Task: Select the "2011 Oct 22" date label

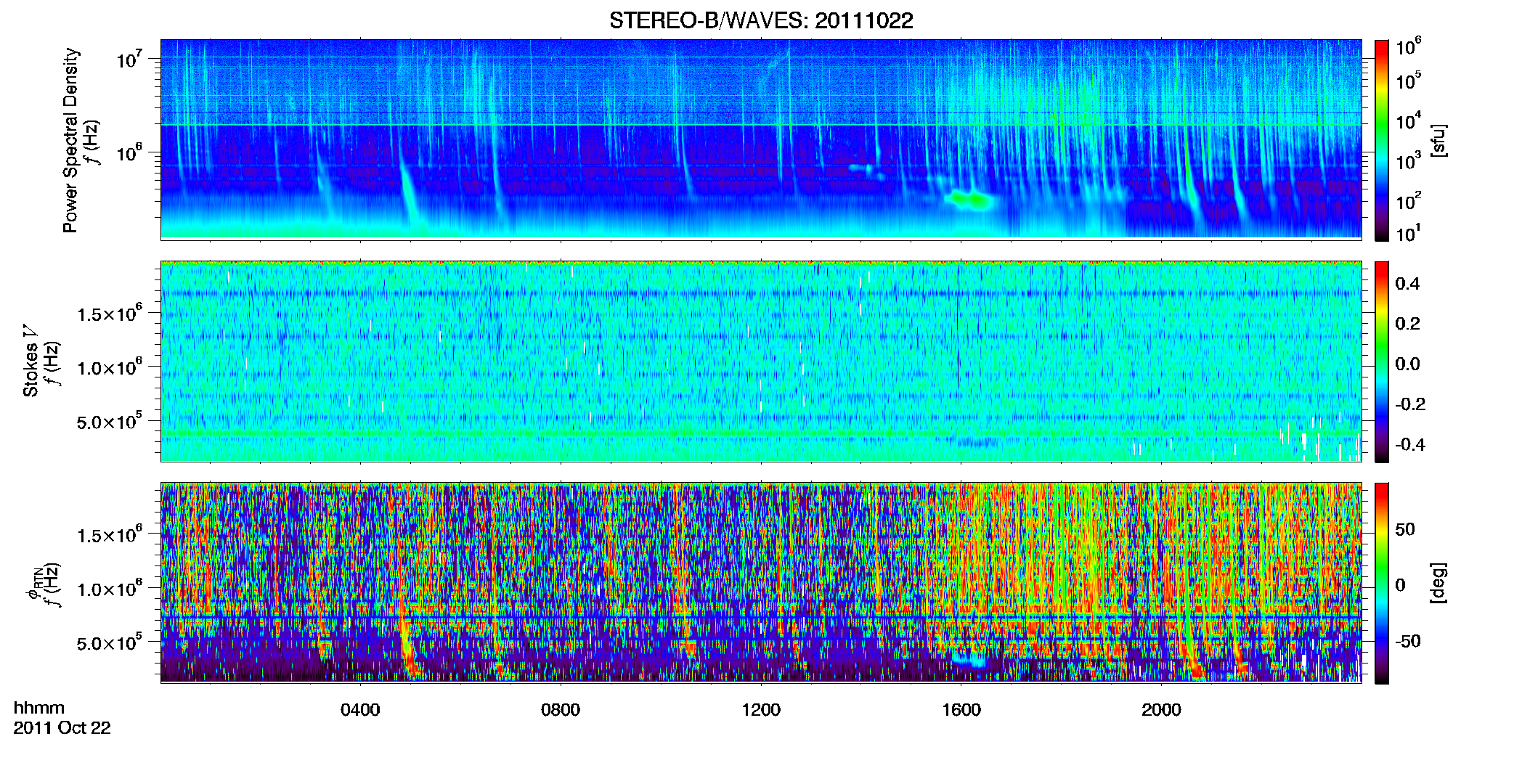Action: pyautogui.click(x=62, y=728)
